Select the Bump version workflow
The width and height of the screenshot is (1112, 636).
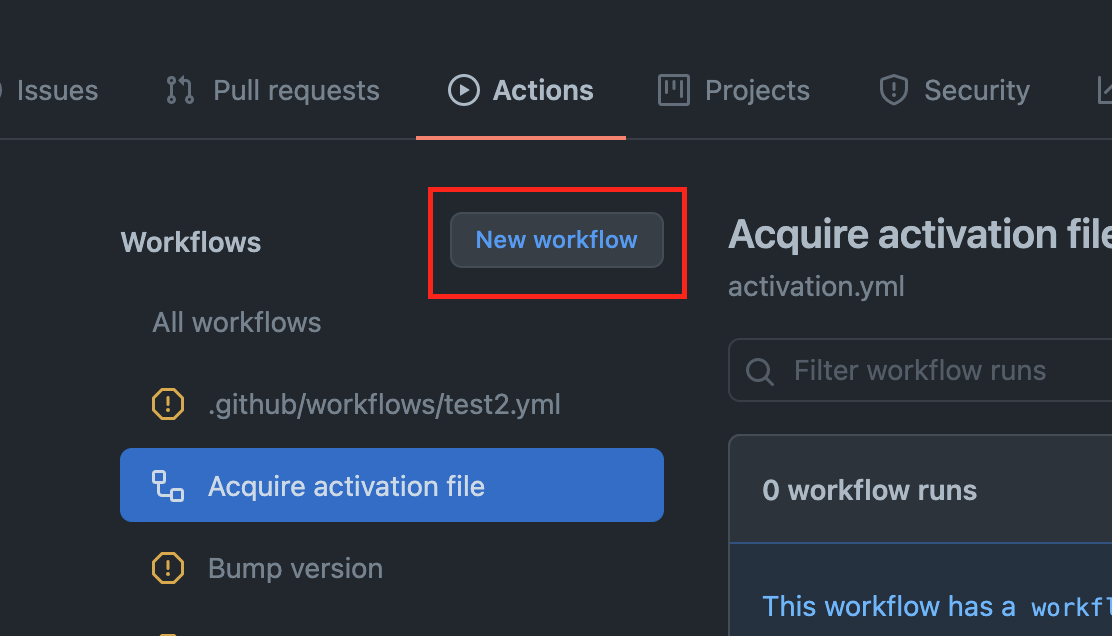tap(295, 568)
